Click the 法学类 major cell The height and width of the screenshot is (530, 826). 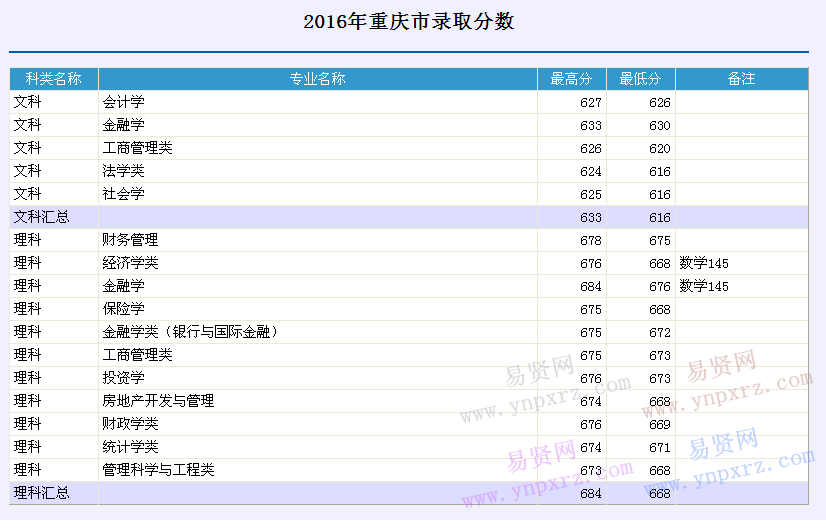[124, 171]
